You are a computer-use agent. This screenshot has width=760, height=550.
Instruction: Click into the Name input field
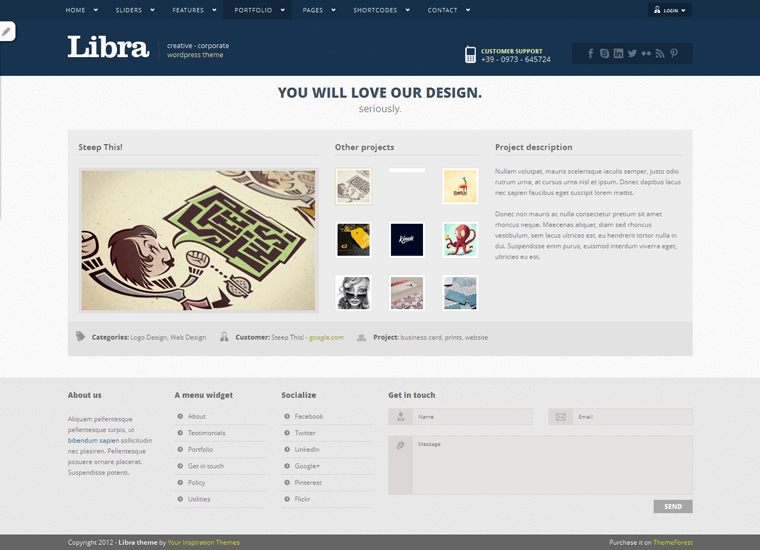472,417
